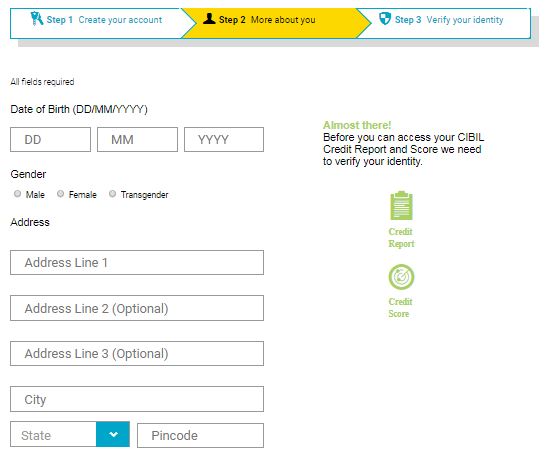
Task: Click the City input field
Action: pyautogui.click(x=137, y=399)
